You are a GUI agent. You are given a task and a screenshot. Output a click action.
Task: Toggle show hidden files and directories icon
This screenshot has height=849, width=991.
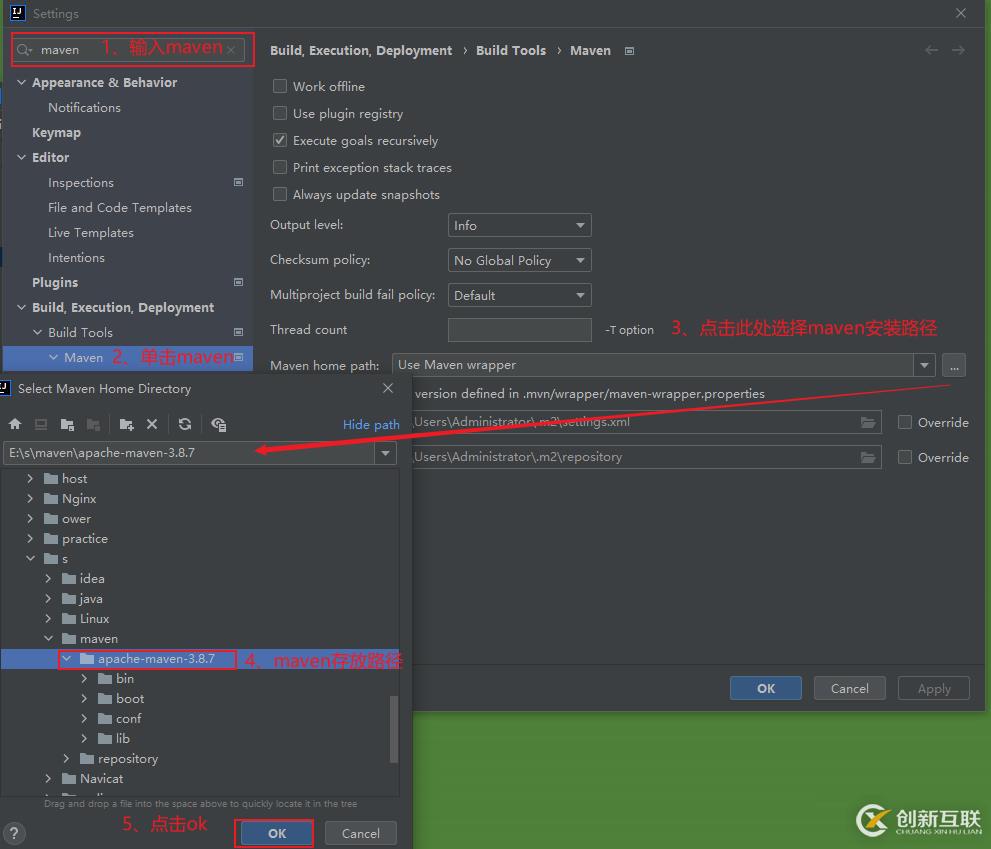(219, 424)
